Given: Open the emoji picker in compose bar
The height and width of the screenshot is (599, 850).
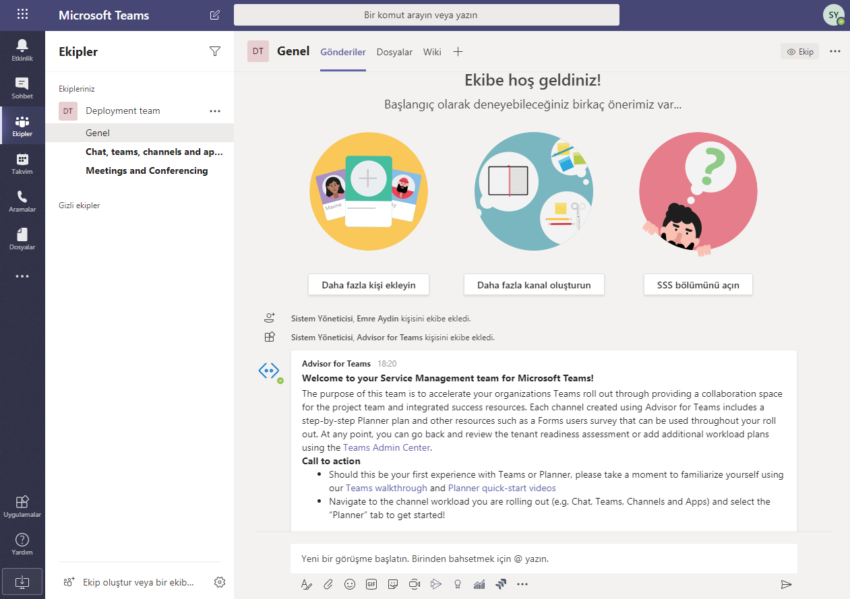Looking at the screenshot, I should [349, 584].
